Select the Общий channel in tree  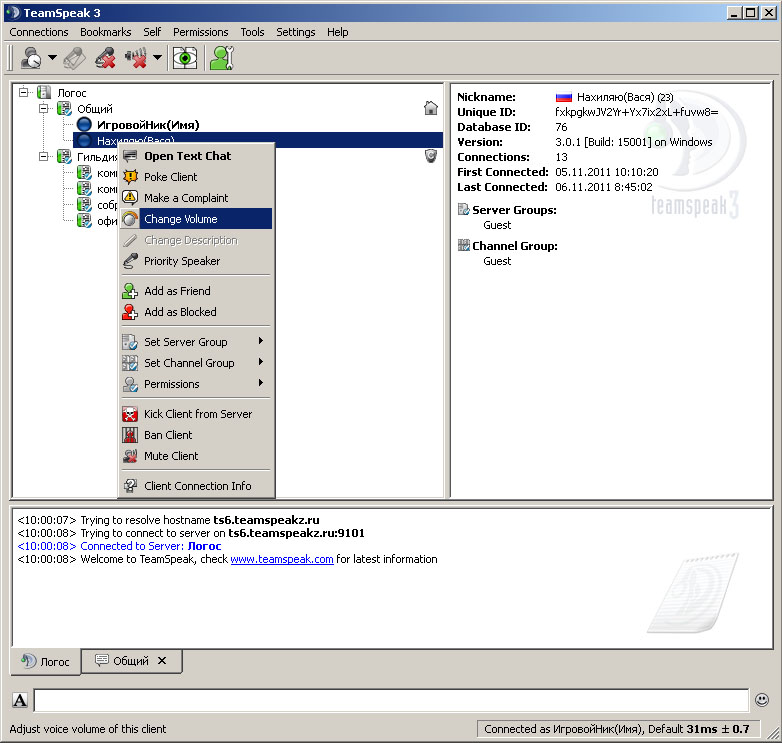click(95, 109)
